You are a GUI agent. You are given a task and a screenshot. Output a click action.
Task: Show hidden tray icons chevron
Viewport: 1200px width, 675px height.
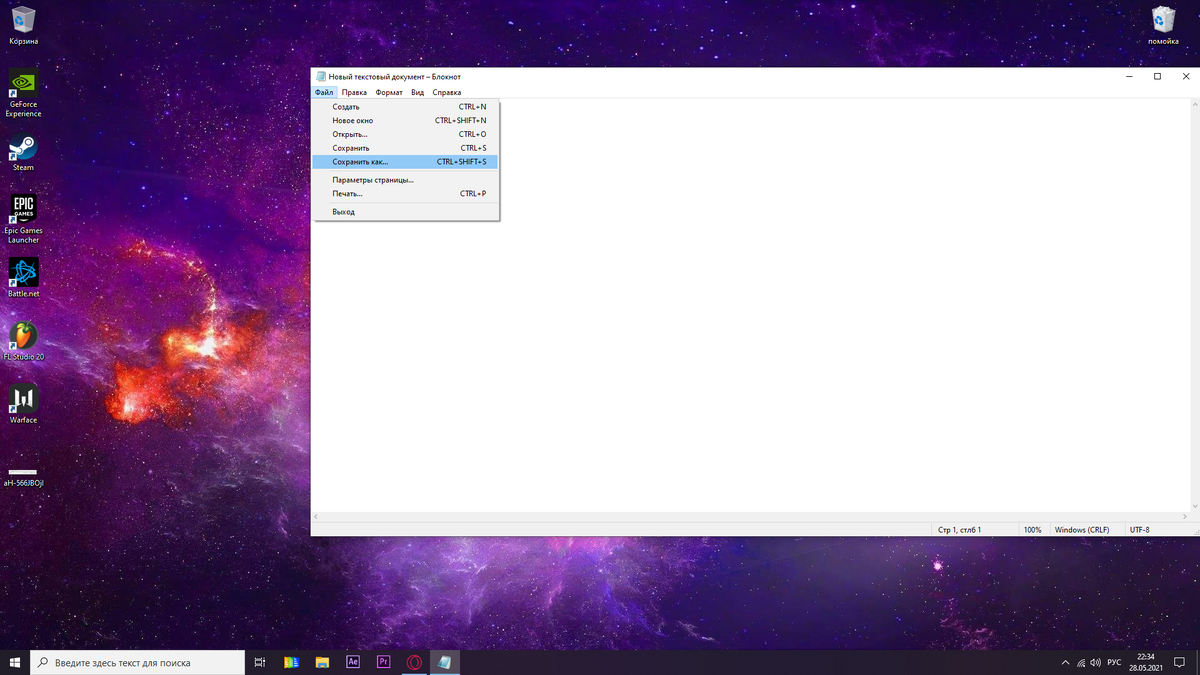(1065, 663)
